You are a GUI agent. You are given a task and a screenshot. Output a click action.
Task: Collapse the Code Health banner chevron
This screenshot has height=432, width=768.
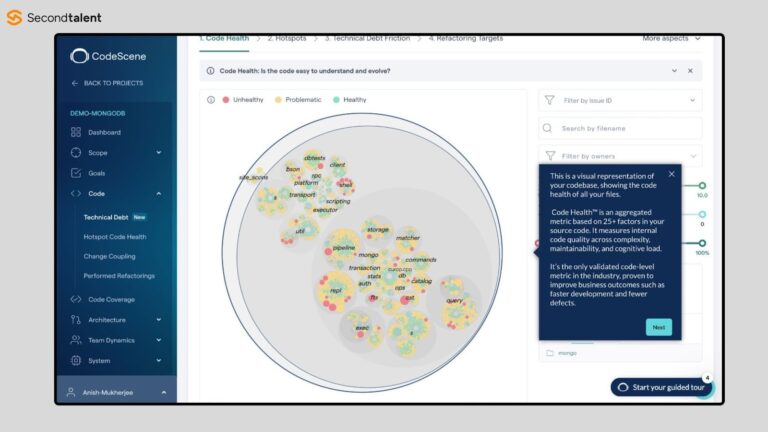674,71
